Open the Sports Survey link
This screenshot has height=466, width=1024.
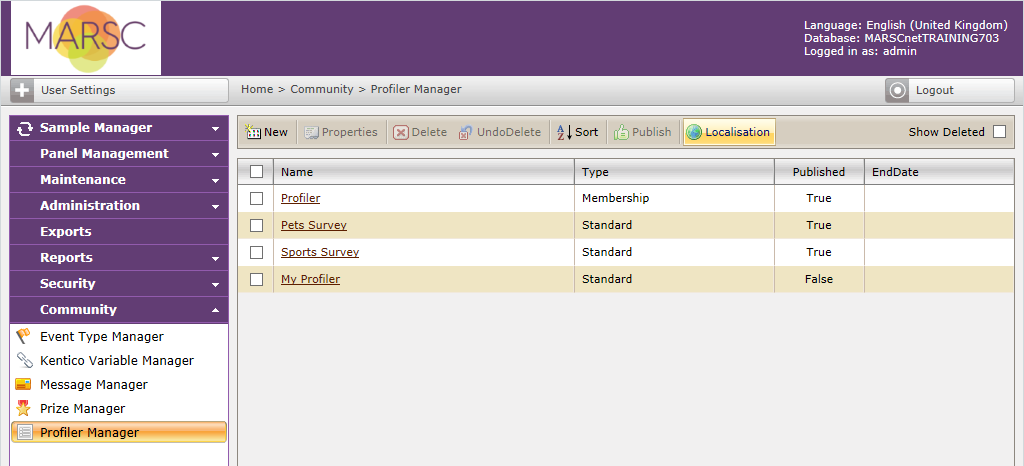point(320,252)
